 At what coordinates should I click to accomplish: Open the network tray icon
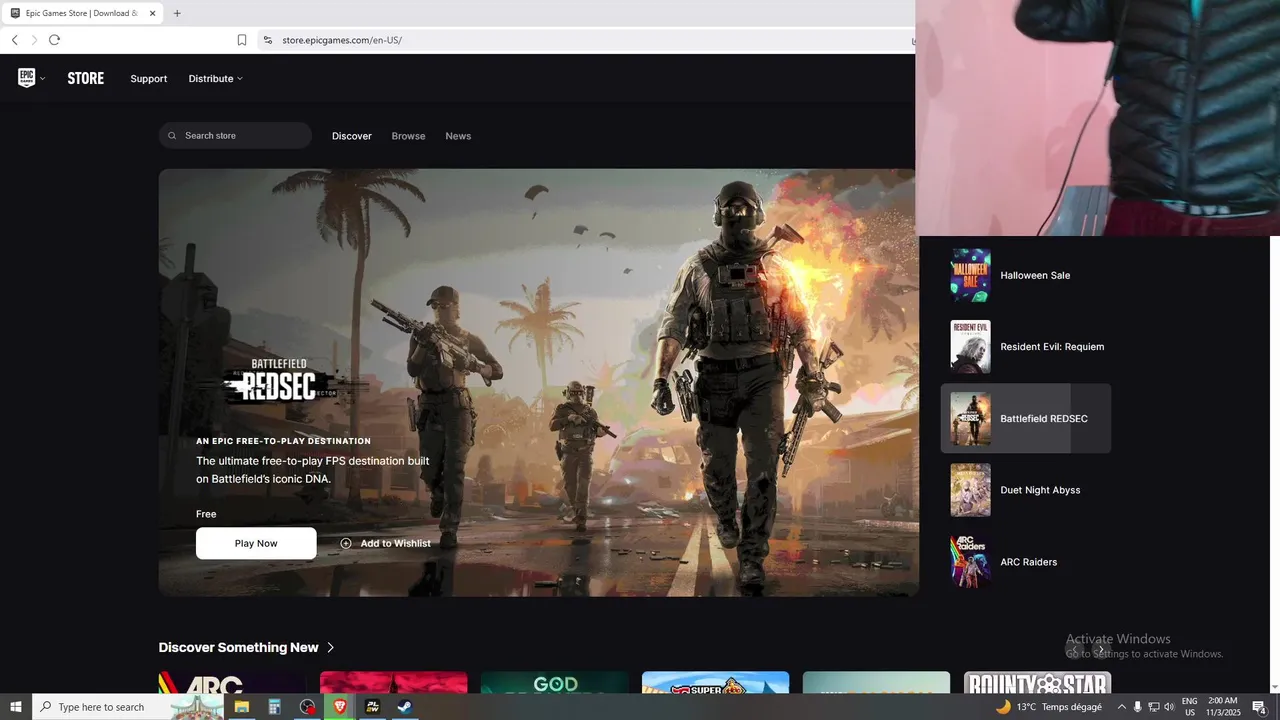click(x=1153, y=707)
